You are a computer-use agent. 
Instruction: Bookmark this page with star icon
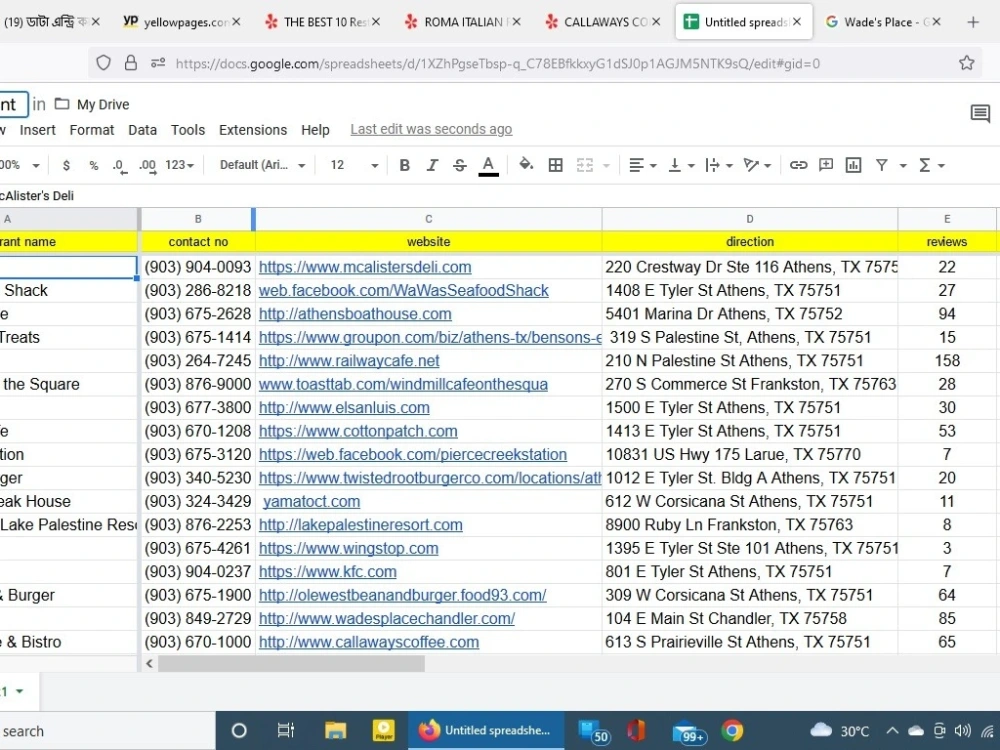[x=966, y=62]
